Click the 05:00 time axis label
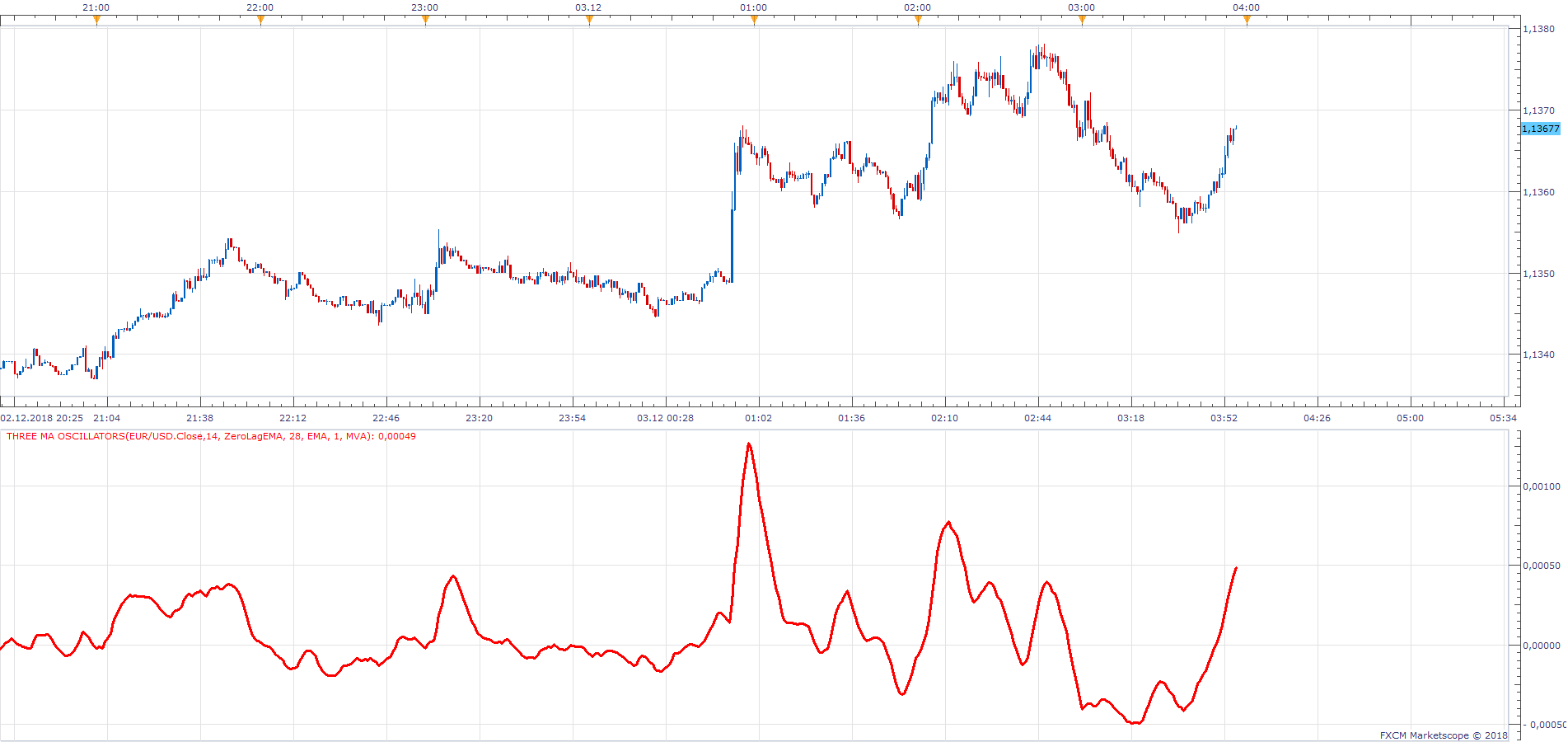This screenshot has height=742, width=1568. pyautogui.click(x=1411, y=418)
